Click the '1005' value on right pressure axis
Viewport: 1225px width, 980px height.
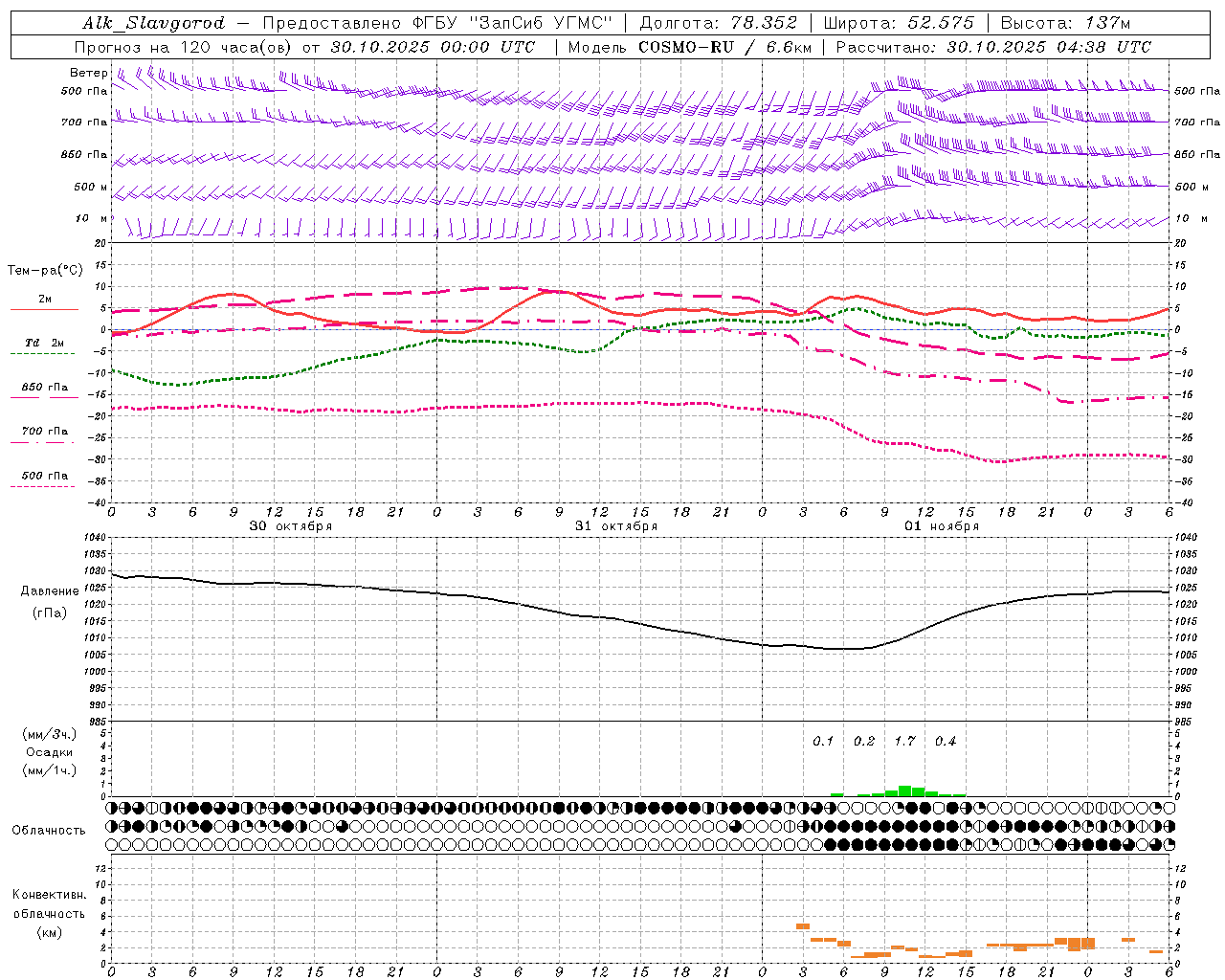tap(1186, 655)
